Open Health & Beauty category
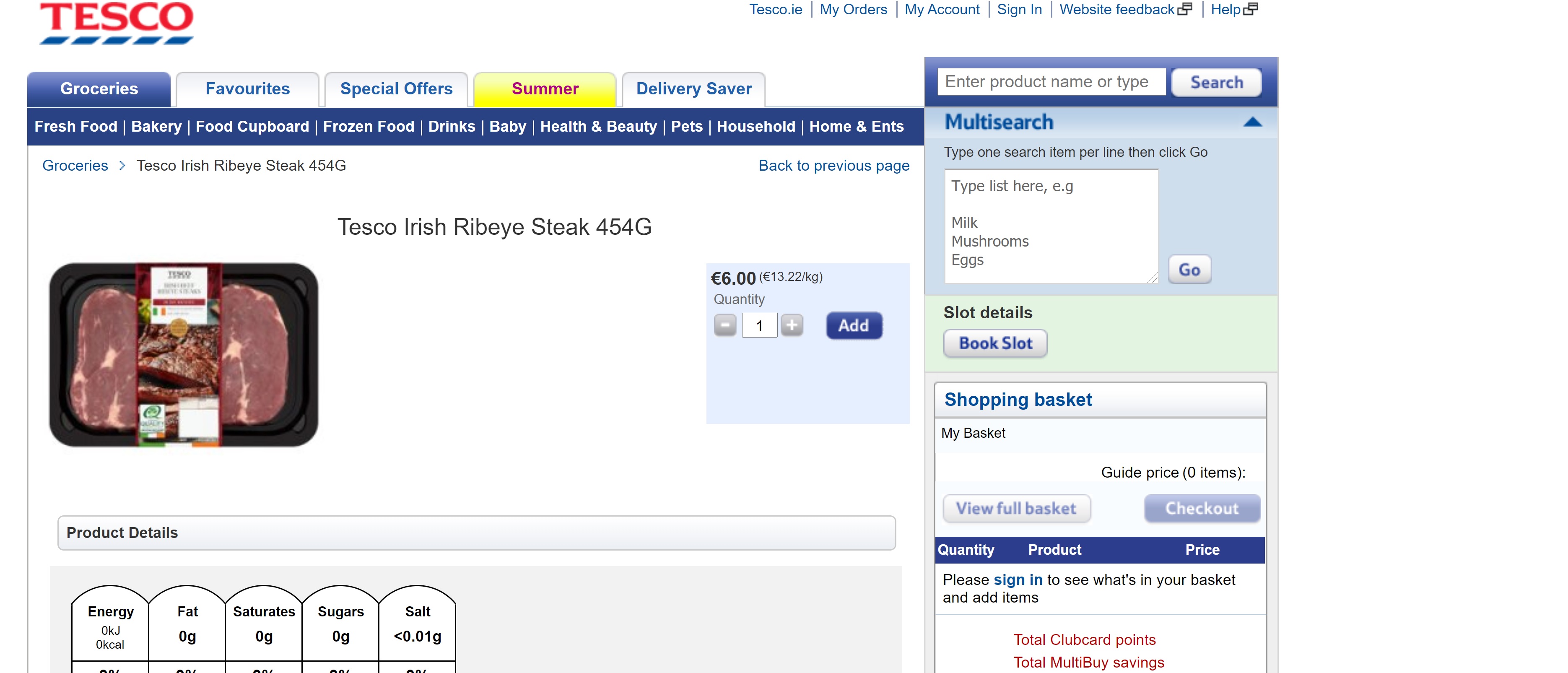 click(598, 127)
